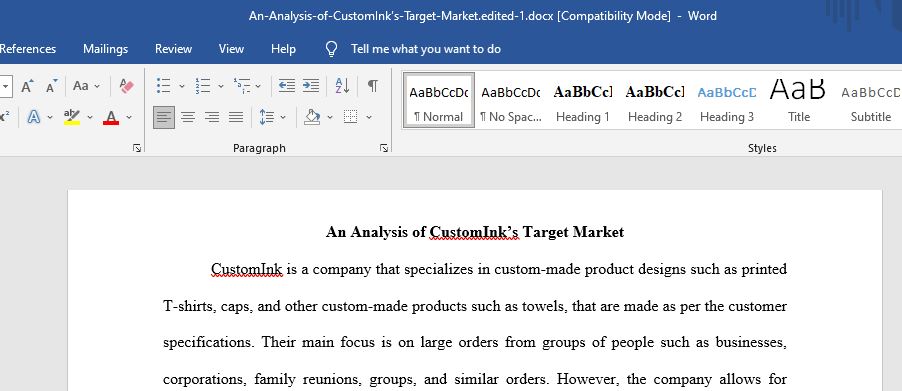Click the Sort A to Z icon
The height and width of the screenshot is (391, 902).
342,86
